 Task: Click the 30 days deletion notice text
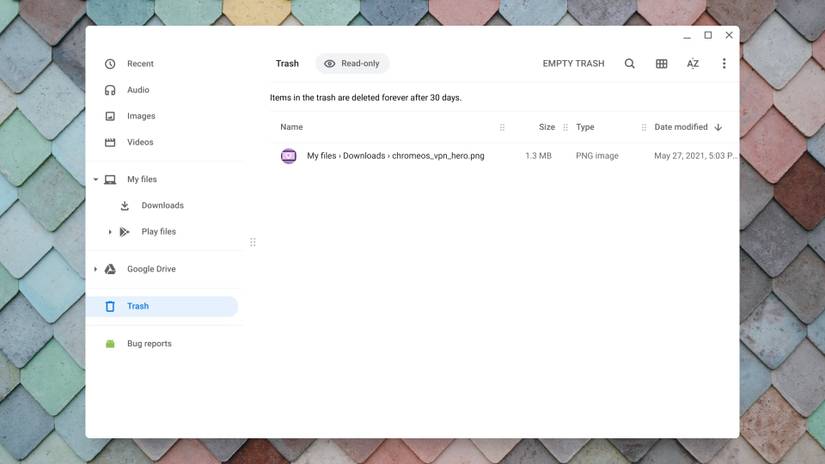pyautogui.click(x=366, y=98)
